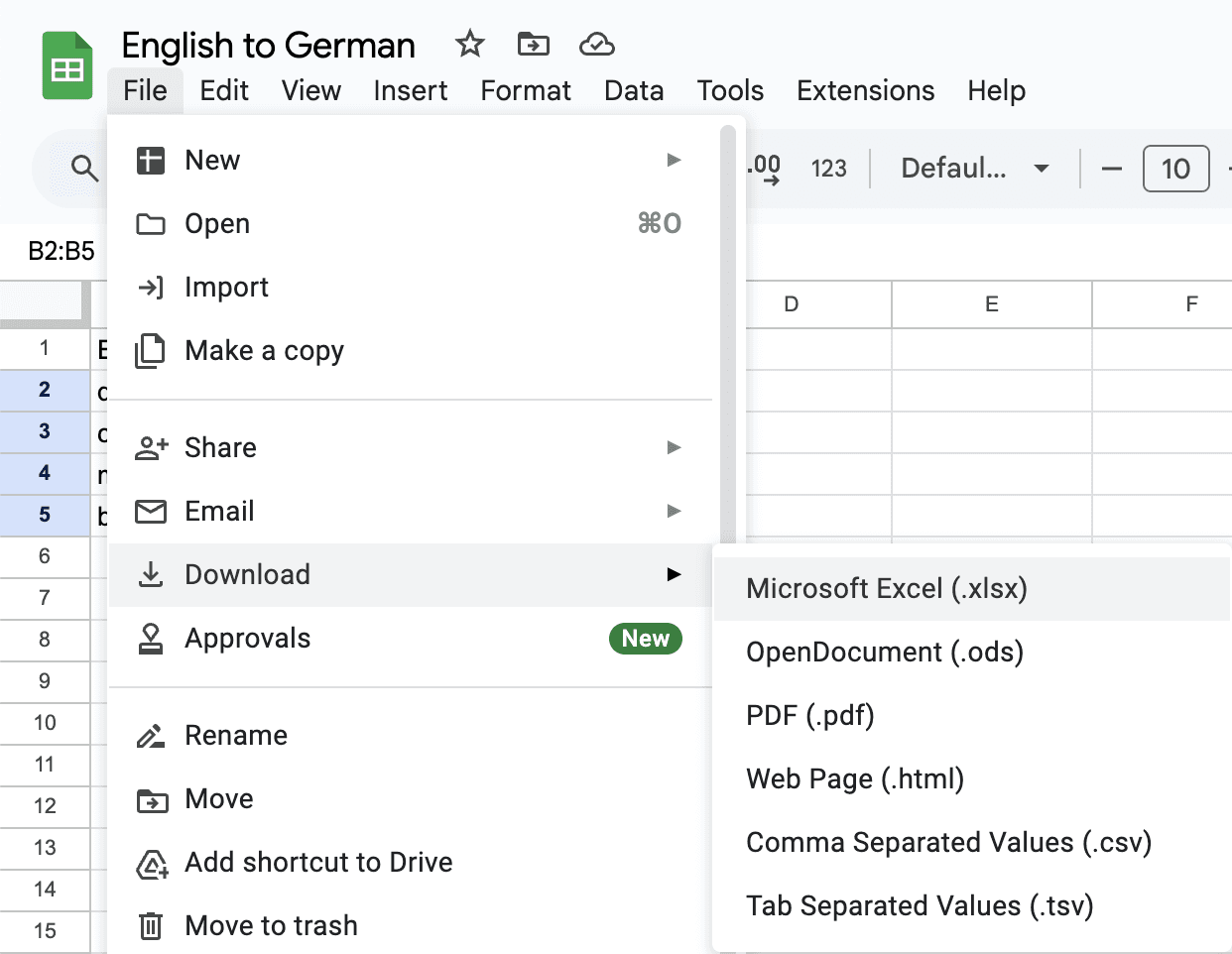
Task: Select Make a copy
Action: (x=264, y=351)
